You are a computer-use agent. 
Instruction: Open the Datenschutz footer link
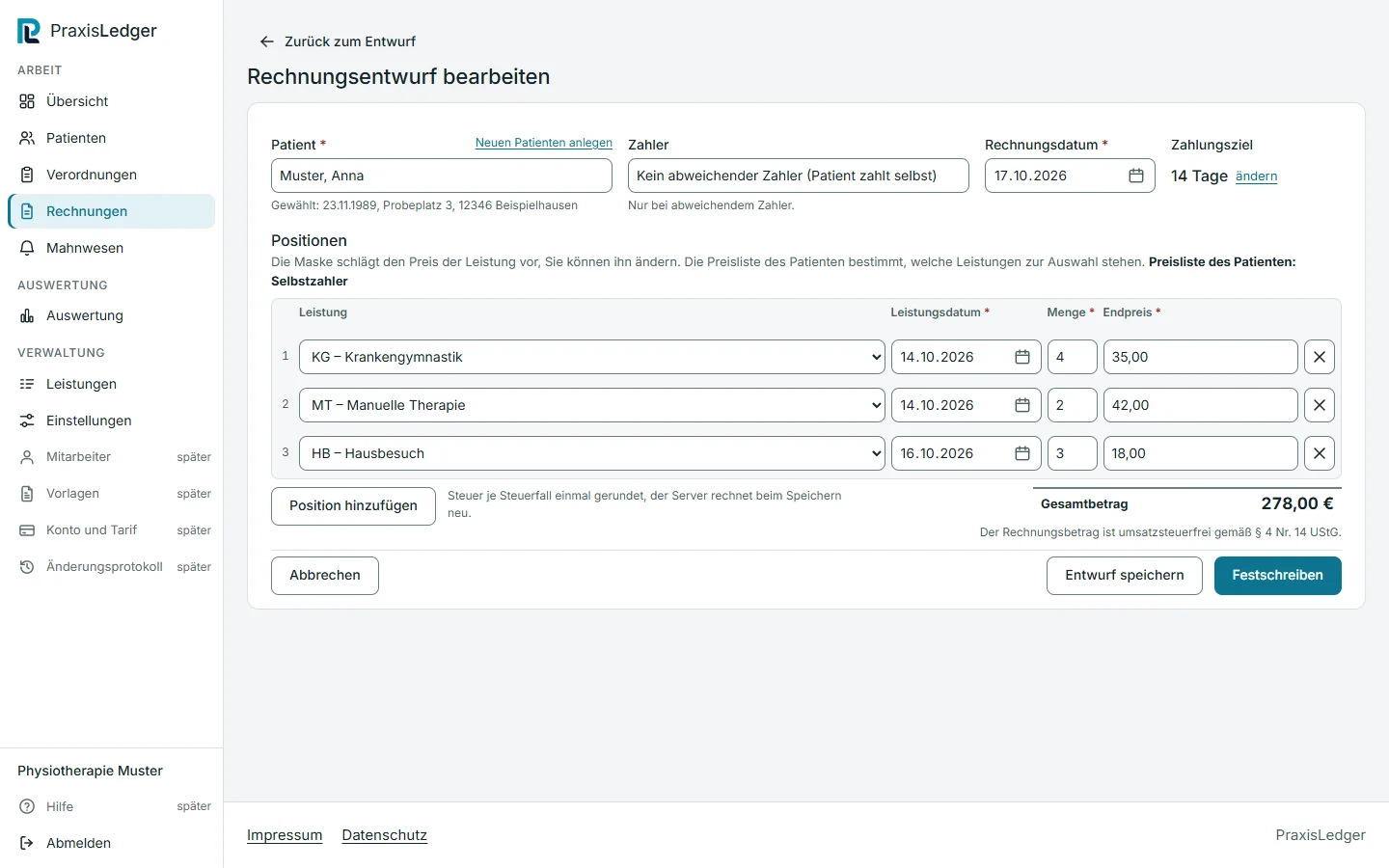[385, 835]
